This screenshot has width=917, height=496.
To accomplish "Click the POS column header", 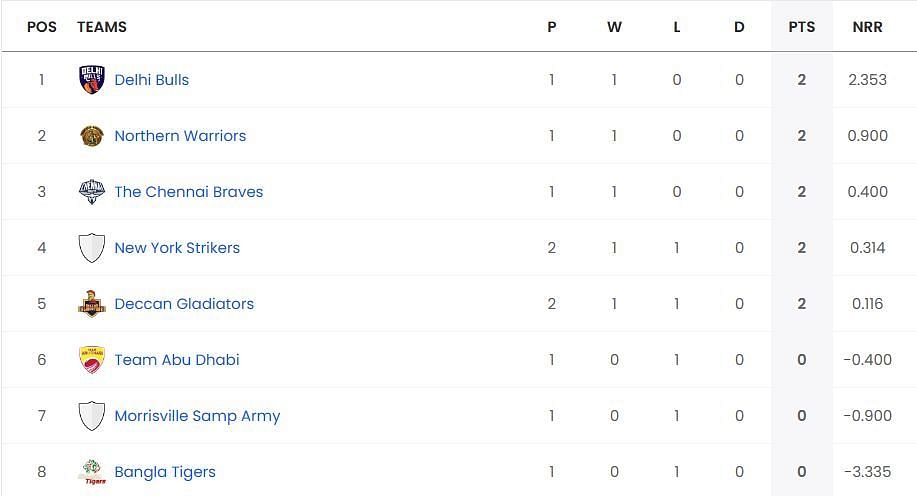I will click(x=42, y=27).
